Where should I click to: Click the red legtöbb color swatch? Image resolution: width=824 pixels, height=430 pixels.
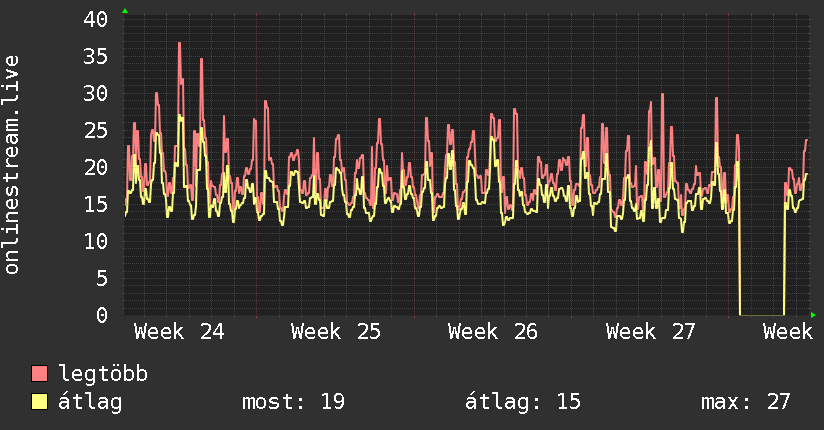(39, 373)
